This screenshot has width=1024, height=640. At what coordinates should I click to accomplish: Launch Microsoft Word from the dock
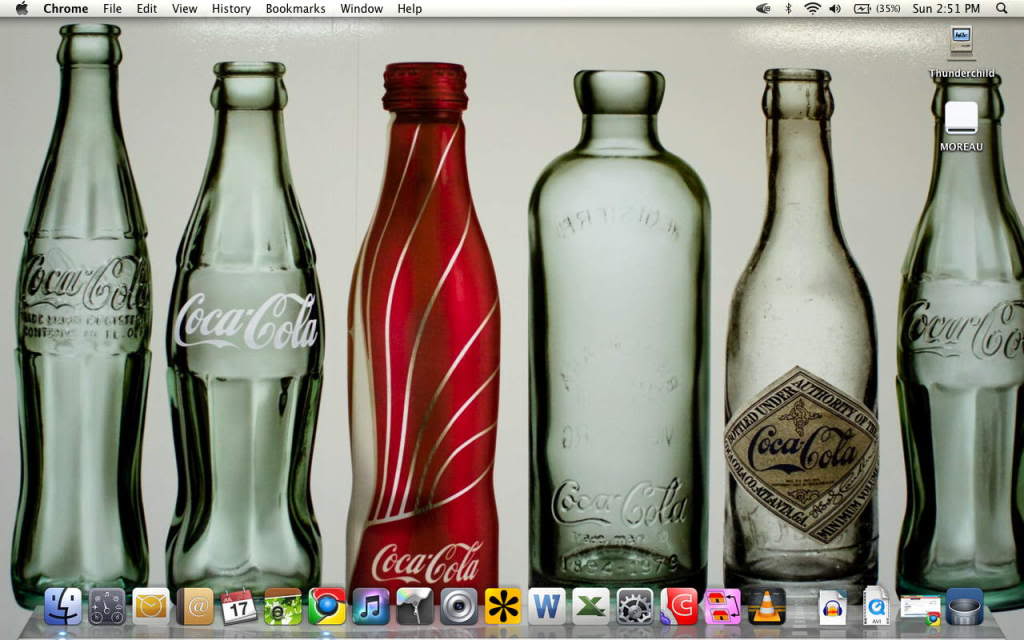coord(547,607)
